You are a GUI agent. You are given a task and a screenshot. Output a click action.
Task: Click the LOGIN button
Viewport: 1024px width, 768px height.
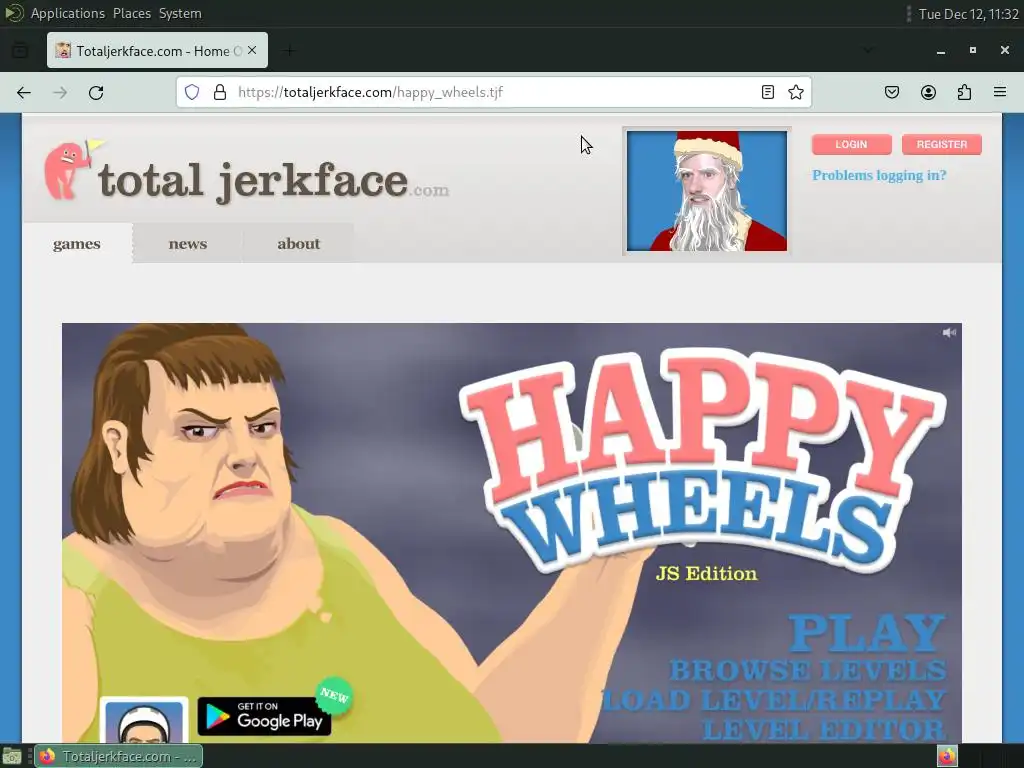click(852, 144)
